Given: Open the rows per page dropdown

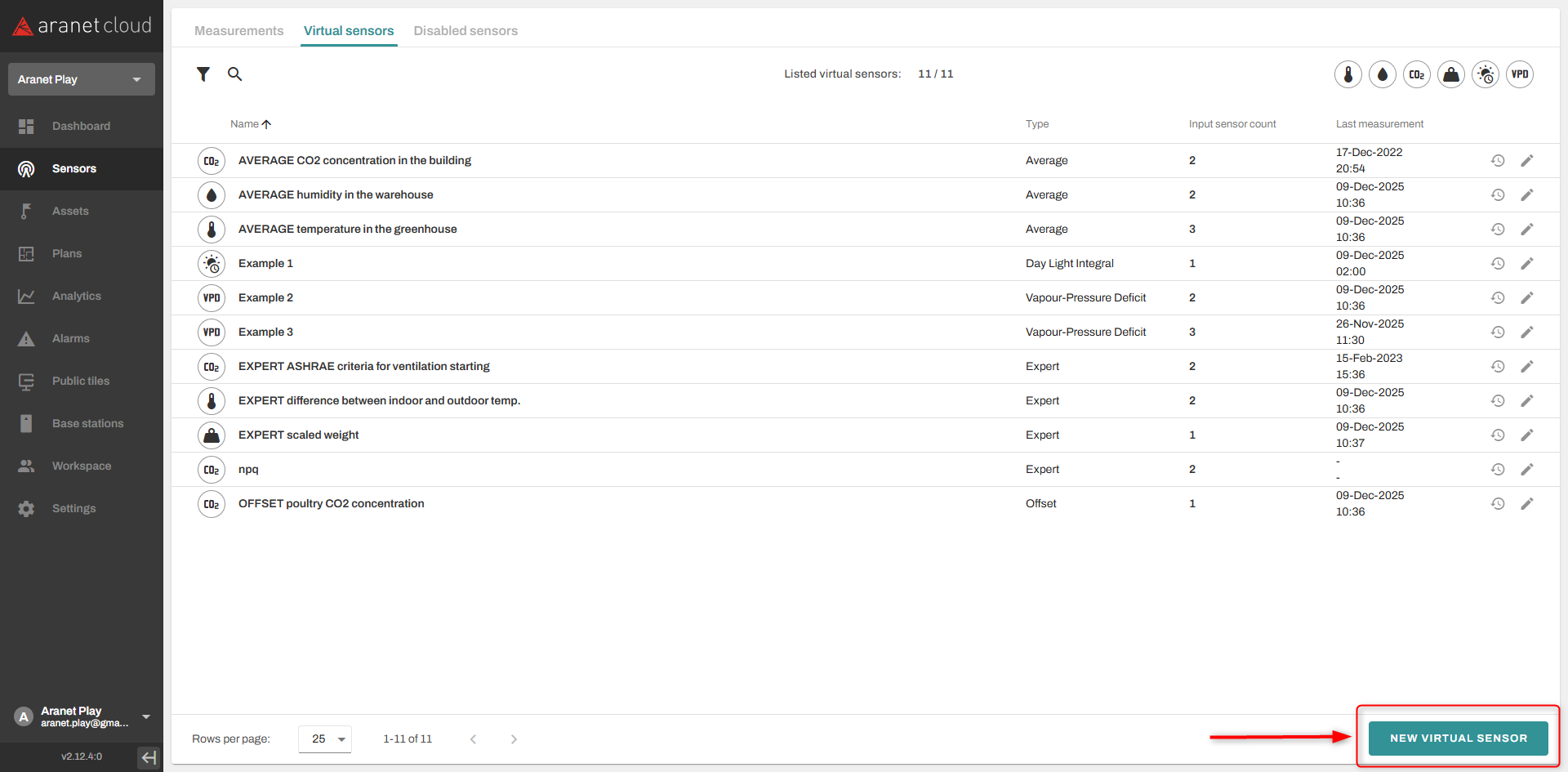Looking at the screenshot, I should [325, 739].
